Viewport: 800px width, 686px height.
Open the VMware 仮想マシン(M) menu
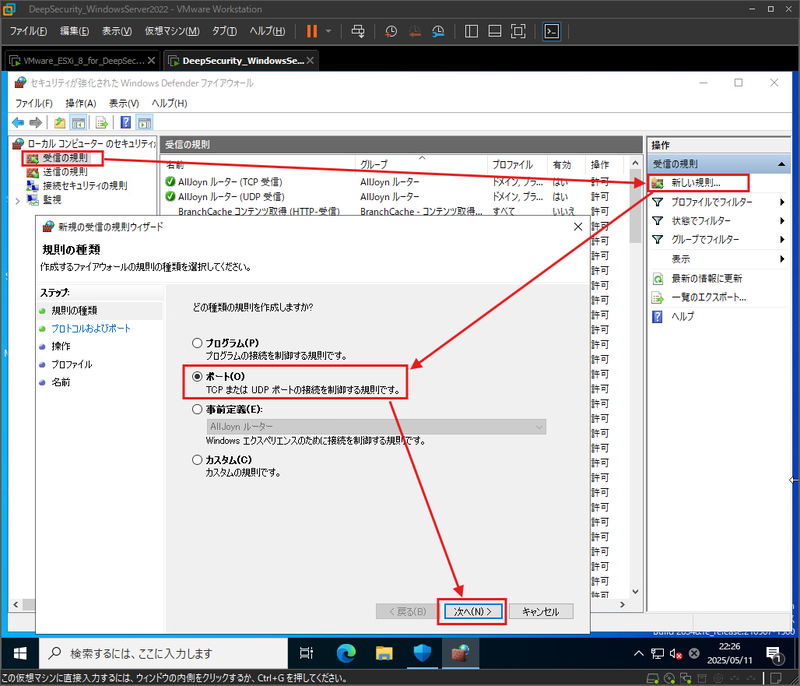[172, 31]
